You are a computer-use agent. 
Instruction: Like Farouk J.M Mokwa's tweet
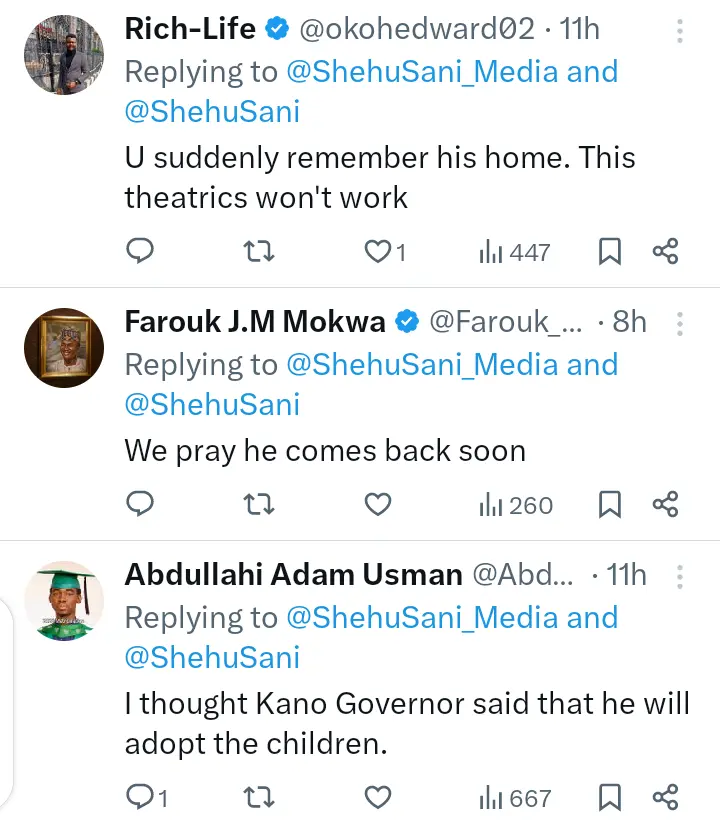pos(377,505)
